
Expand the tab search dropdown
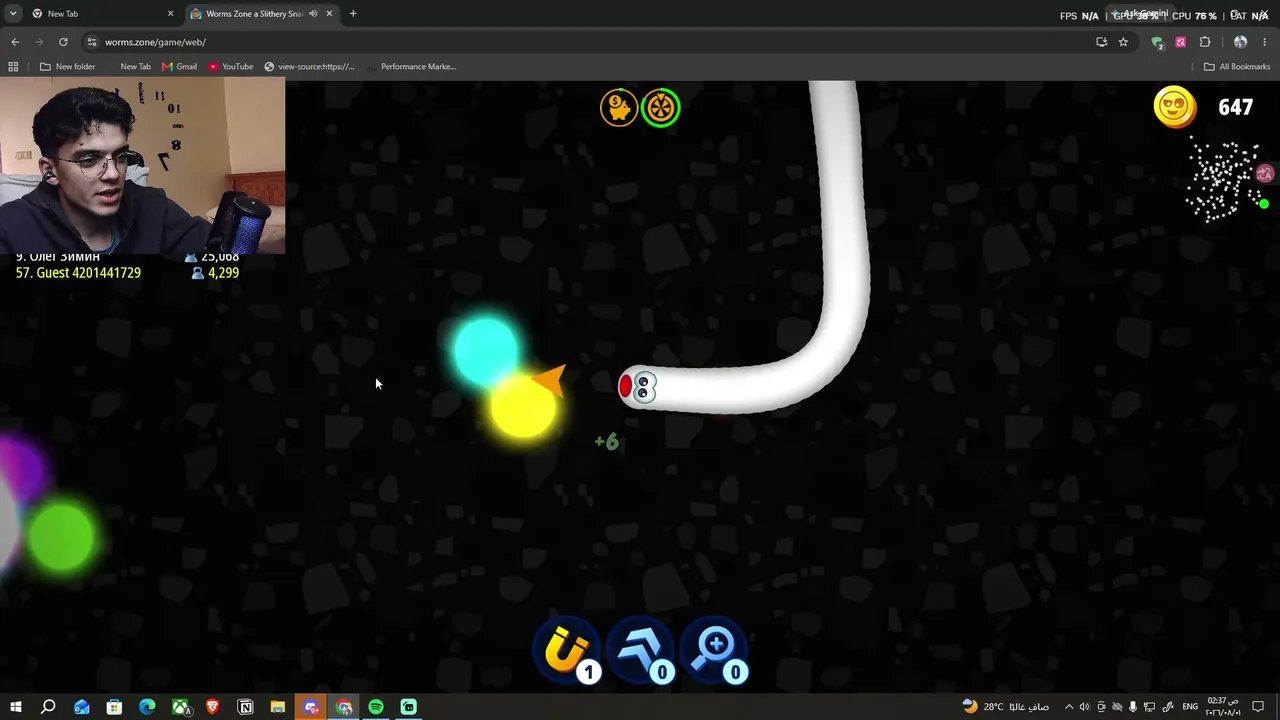[13, 14]
